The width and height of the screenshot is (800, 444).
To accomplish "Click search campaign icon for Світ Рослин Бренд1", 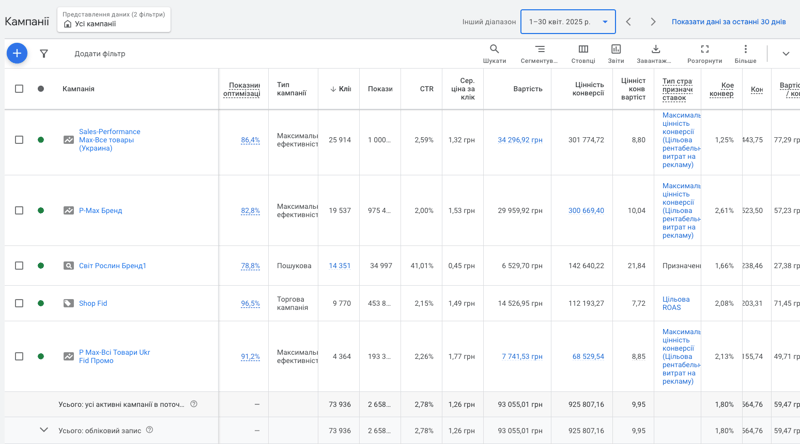I will click(x=68, y=265).
